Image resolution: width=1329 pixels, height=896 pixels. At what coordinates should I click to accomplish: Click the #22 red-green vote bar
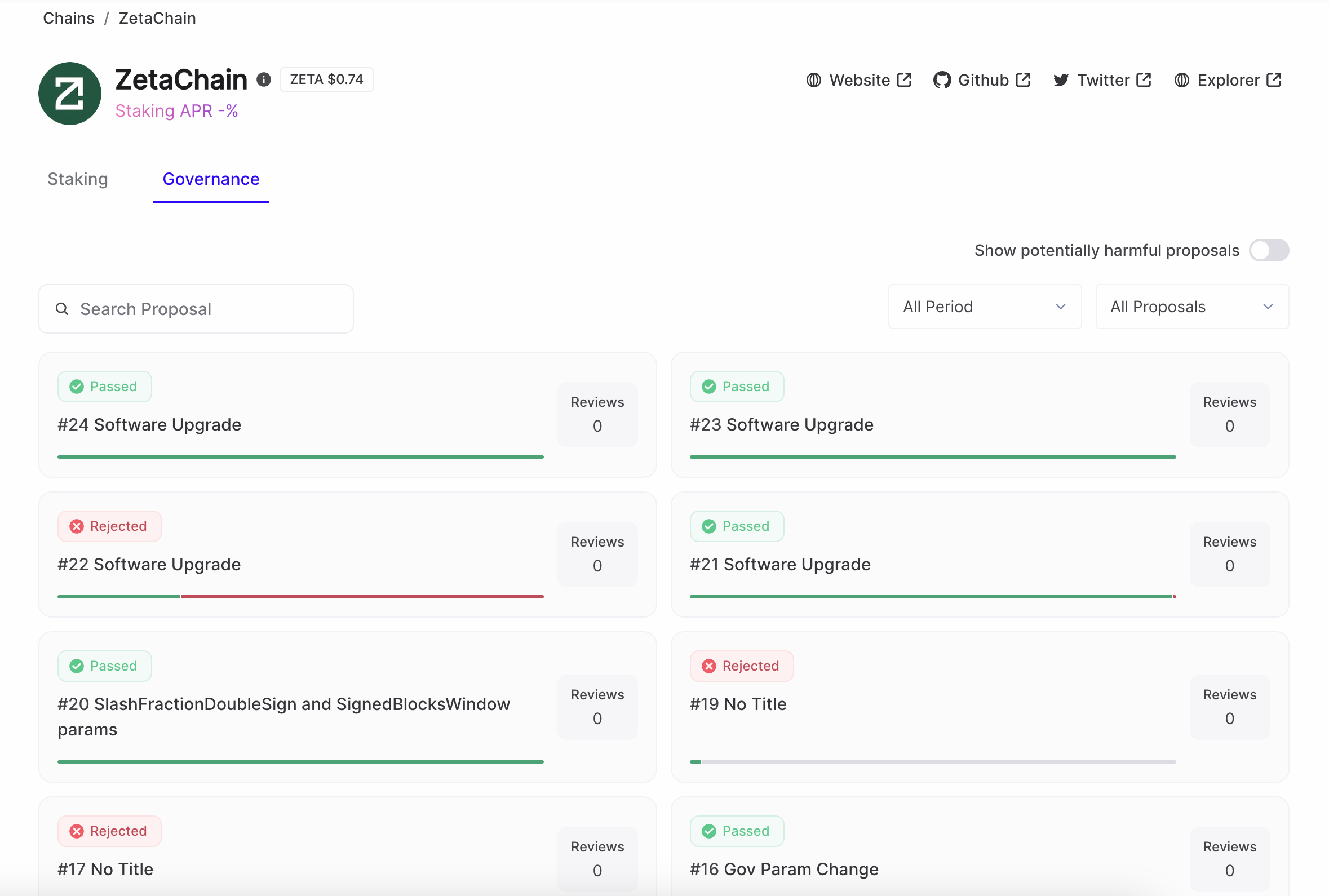(x=300, y=597)
